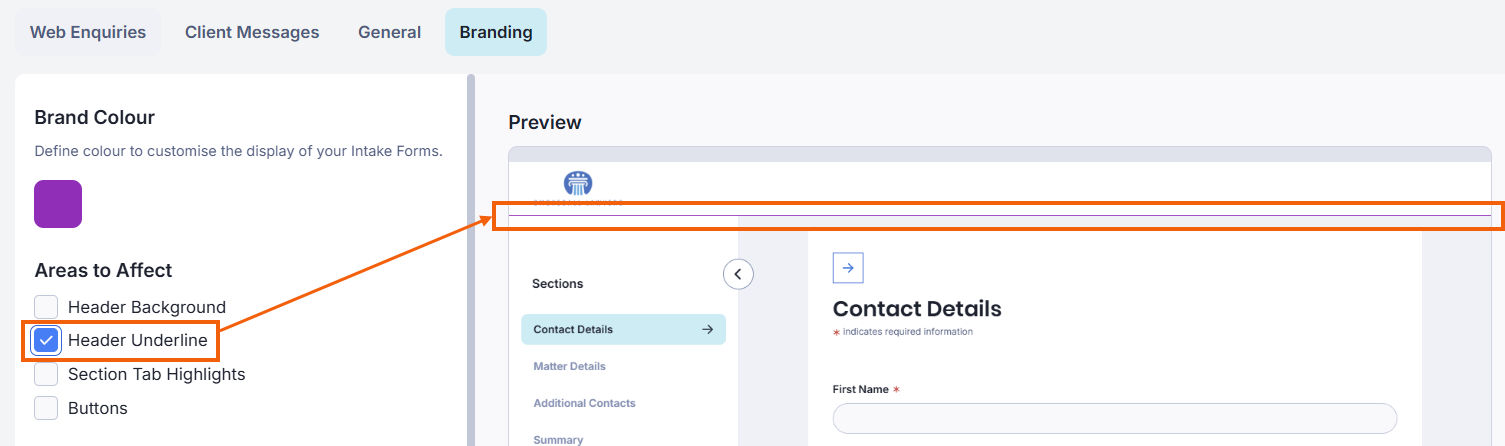Click the arrow on Contact Details section tab
This screenshot has height=446, width=1505.
[x=707, y=329]
